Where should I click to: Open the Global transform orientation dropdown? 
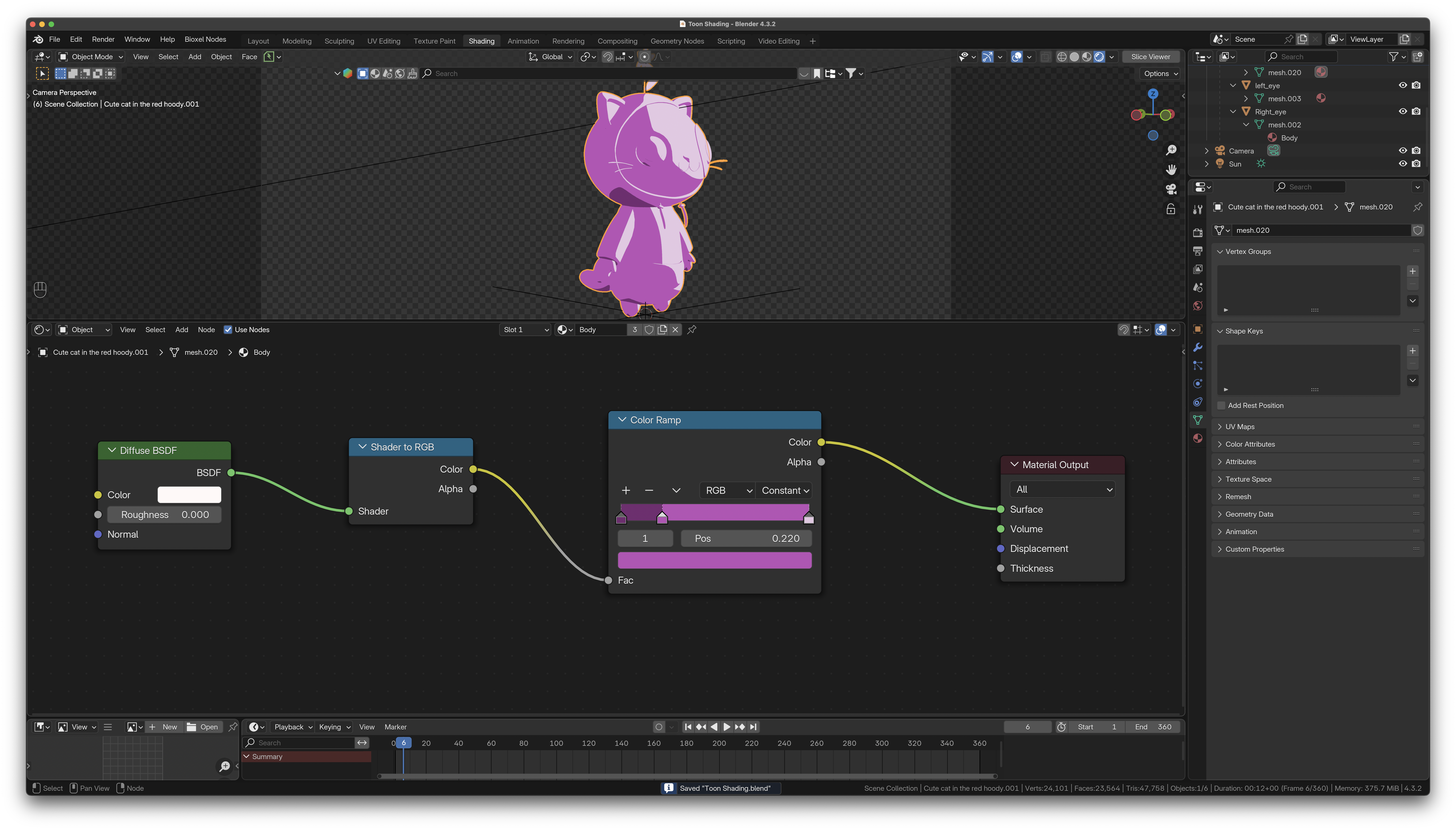(x=551, y=57)
